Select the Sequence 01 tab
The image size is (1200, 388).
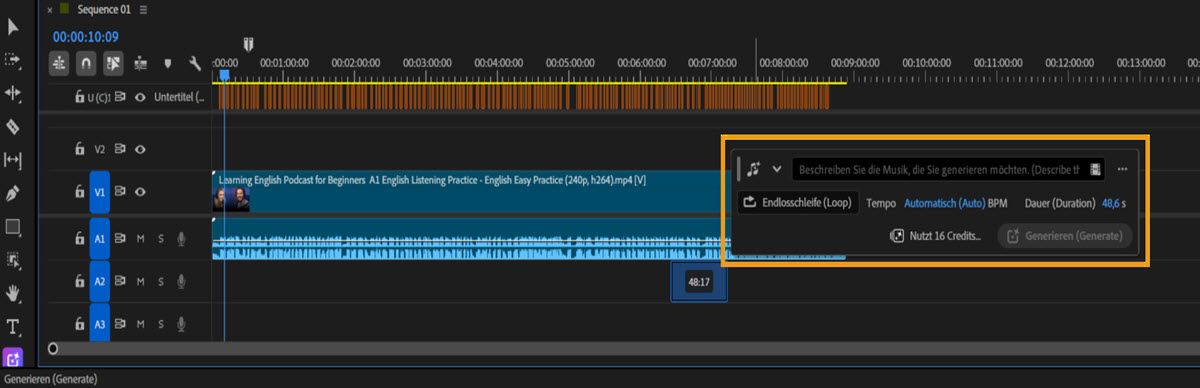(104, 10)
